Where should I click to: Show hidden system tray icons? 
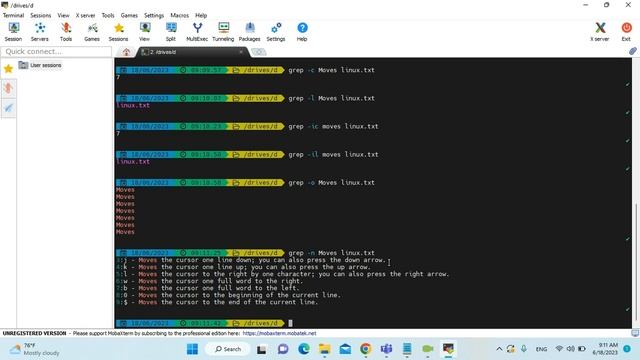499,349
